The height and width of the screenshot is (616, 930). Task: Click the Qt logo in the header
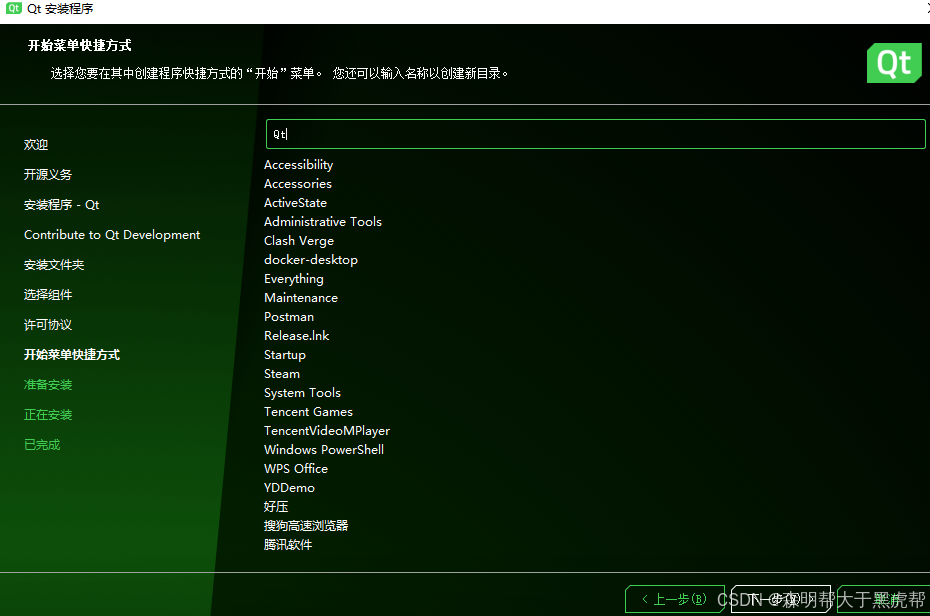click(x=894, y=63)
